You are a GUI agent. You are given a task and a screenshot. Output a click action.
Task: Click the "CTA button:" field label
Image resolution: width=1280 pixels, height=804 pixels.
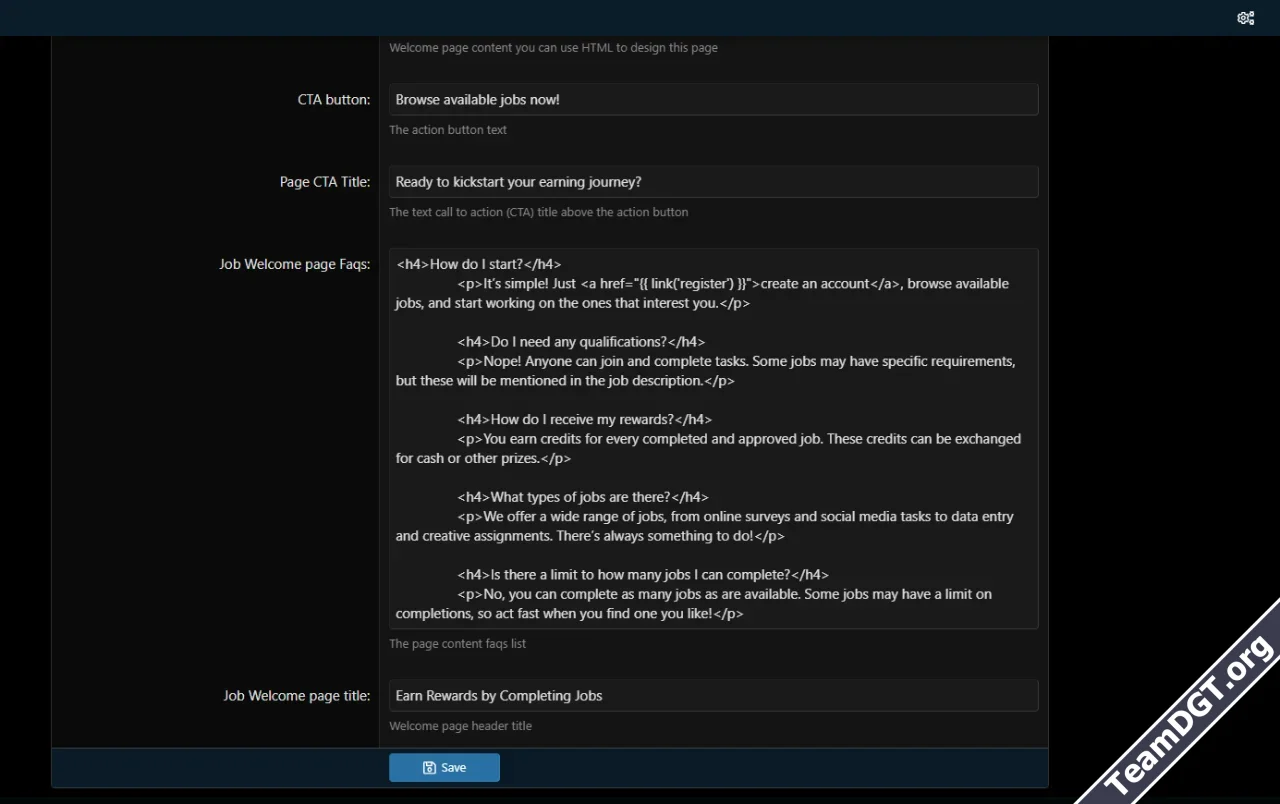coord(334,100)
